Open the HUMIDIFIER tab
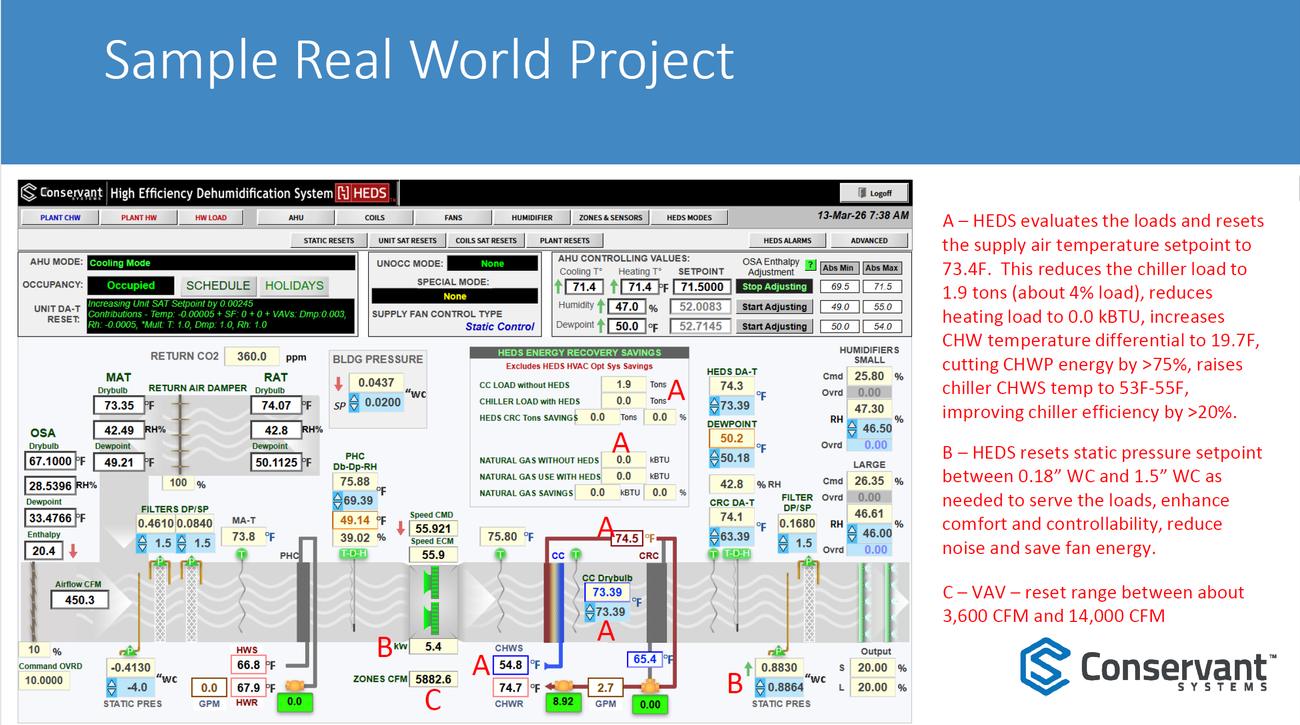1300x725 pixels. click(532, 217)
